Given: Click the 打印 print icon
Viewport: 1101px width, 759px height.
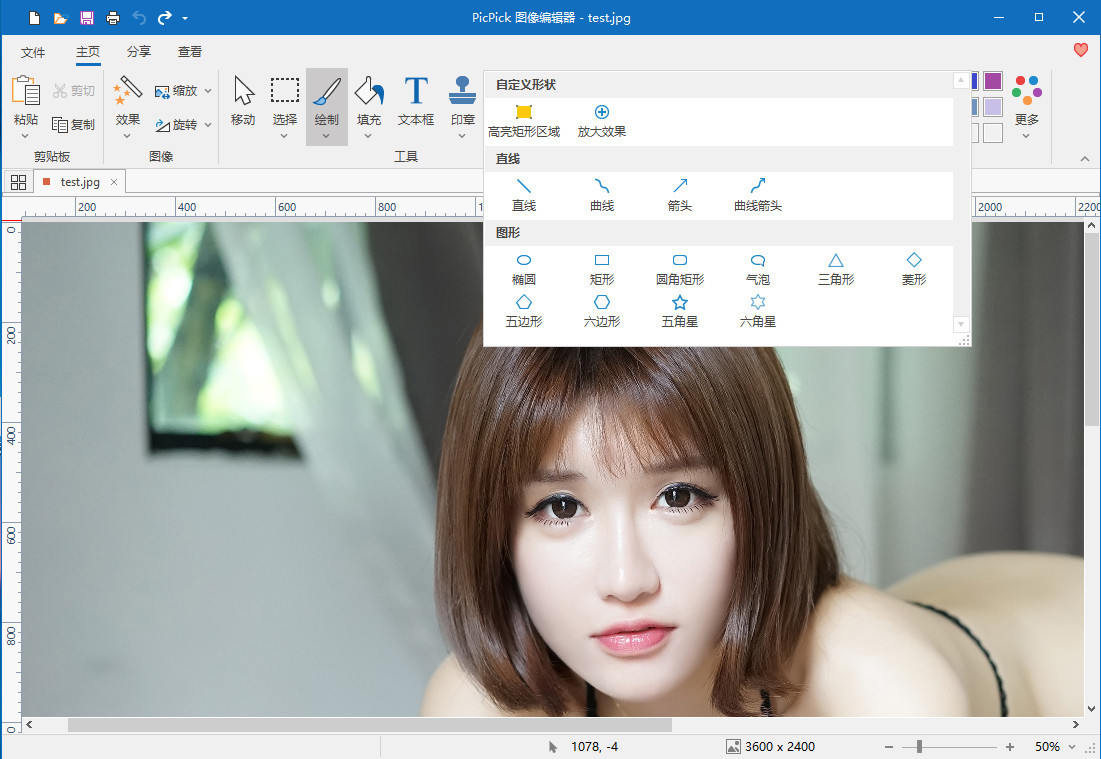Looking at the screenshot, I should point(111,17).
